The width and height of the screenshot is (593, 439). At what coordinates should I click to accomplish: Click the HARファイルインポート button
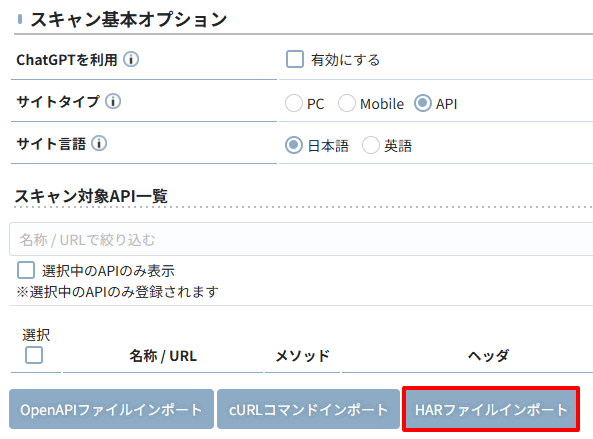(x=491, y=409)
